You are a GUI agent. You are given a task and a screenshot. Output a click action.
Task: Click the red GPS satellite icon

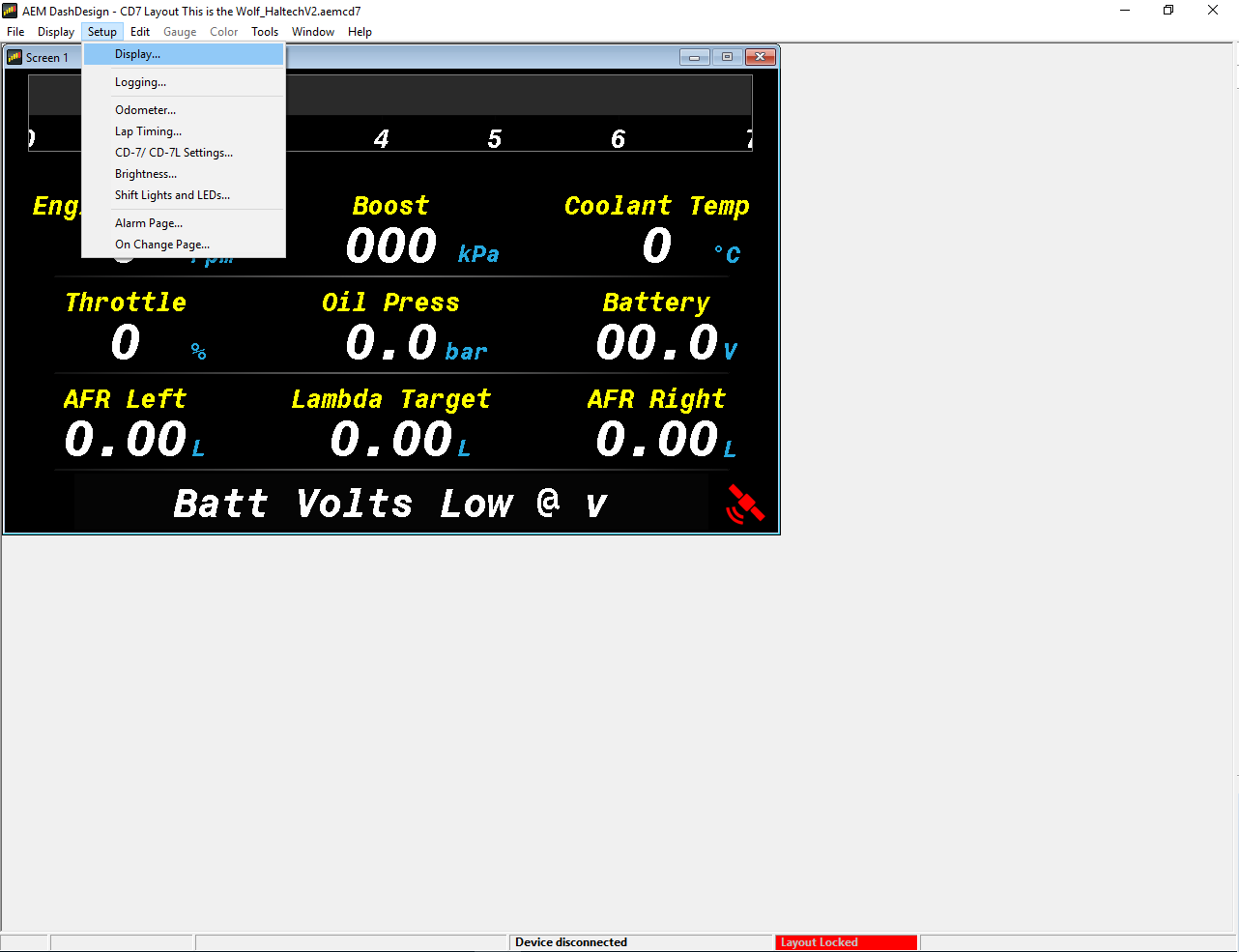[x=745, y=504]
